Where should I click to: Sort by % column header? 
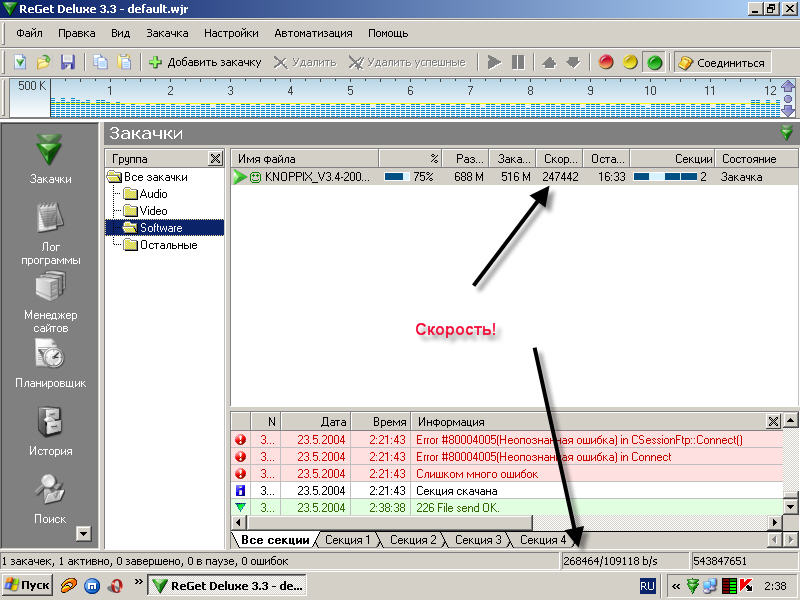point(410,159)
